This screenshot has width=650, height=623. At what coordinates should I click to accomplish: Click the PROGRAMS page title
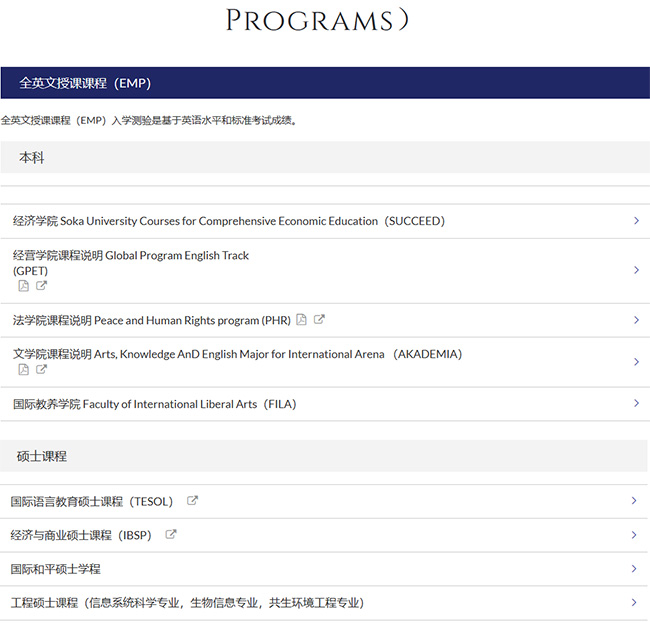[x=317, y=19]
